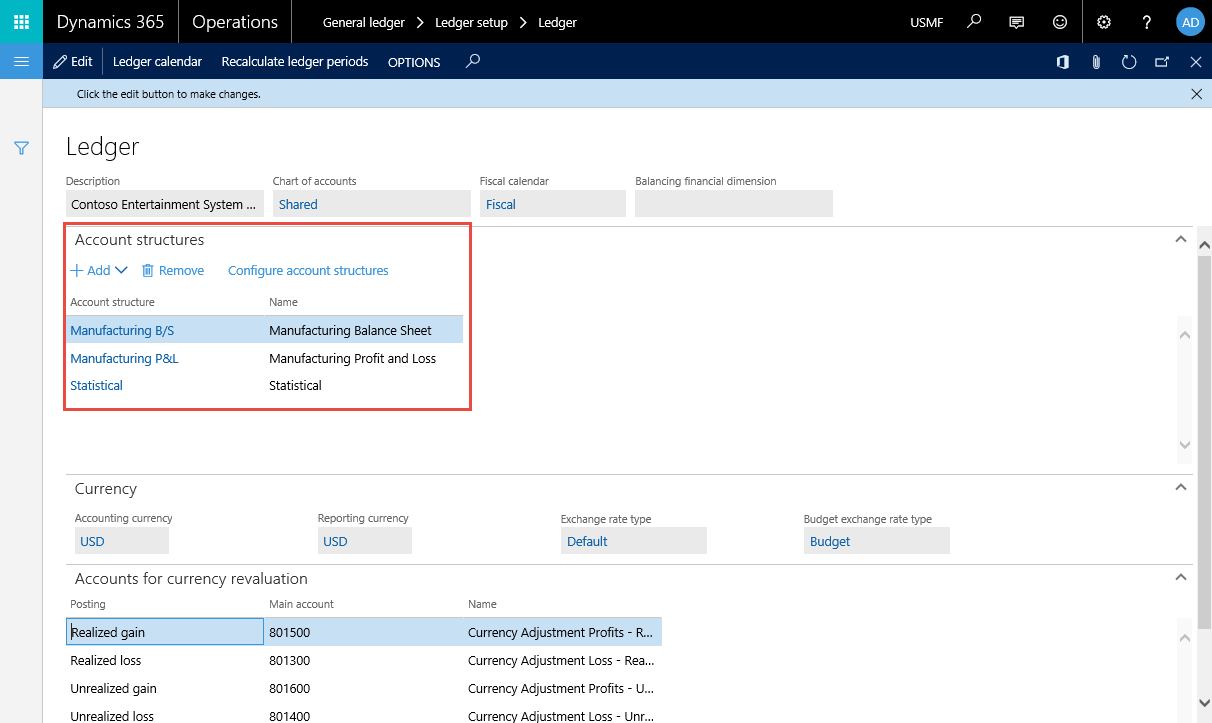Toggle the hamburger navigation pane button
The image size is (1212, 723).
click(x=21, y=62)
